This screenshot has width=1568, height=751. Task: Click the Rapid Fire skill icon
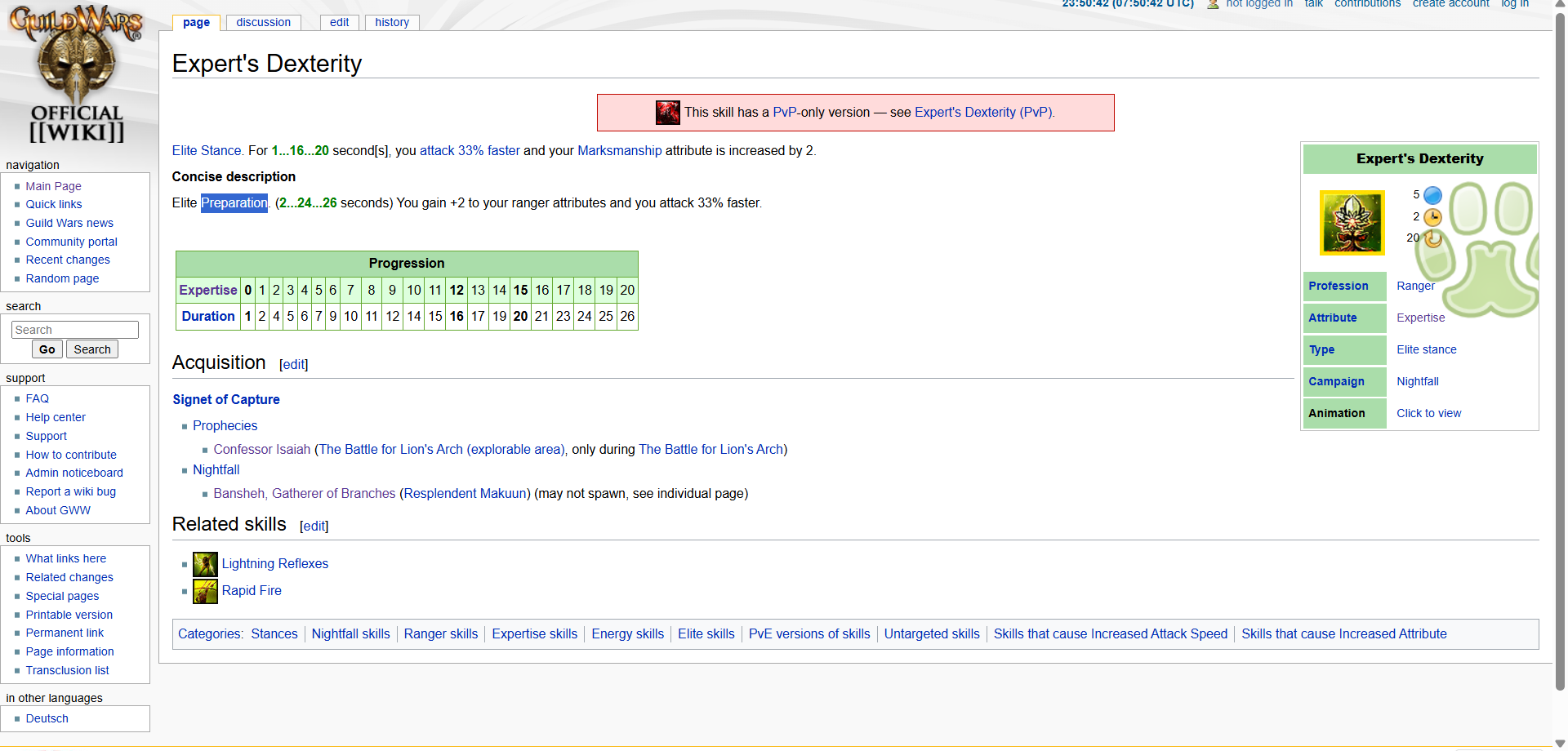point(205,591)
